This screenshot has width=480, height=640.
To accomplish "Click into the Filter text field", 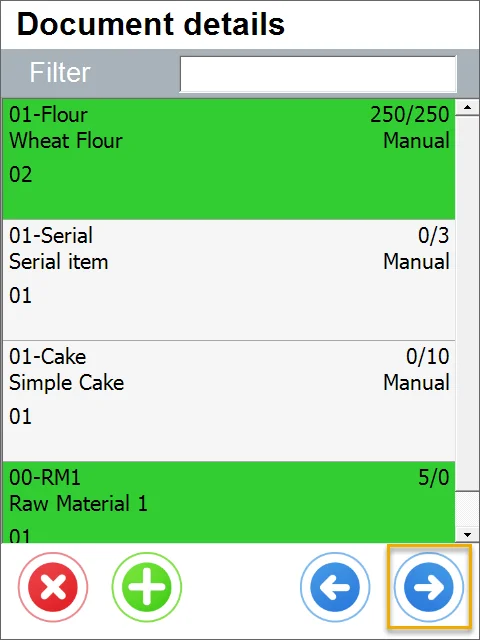I will [x=318, y=74].
